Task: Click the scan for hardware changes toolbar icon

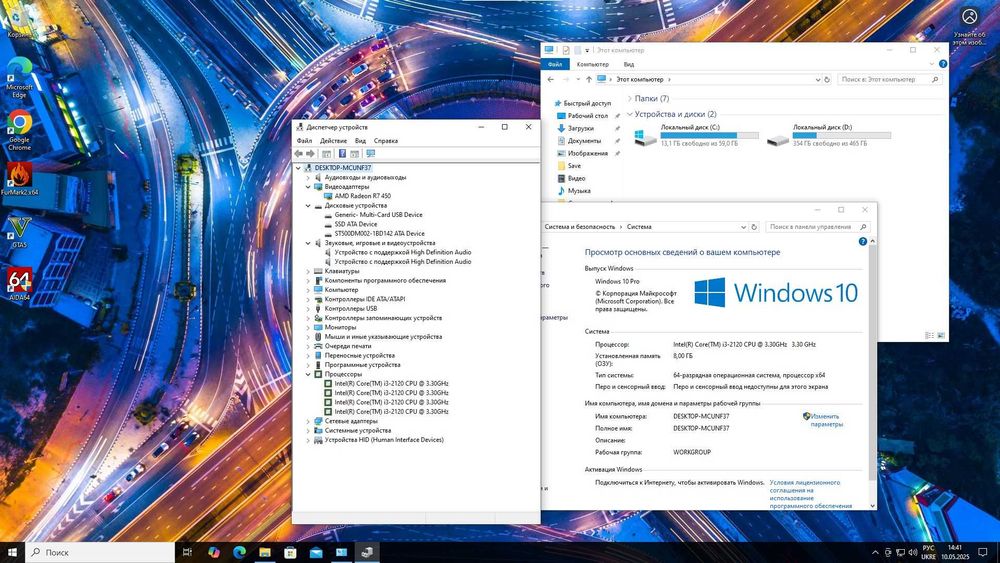Action: [371, 154]
